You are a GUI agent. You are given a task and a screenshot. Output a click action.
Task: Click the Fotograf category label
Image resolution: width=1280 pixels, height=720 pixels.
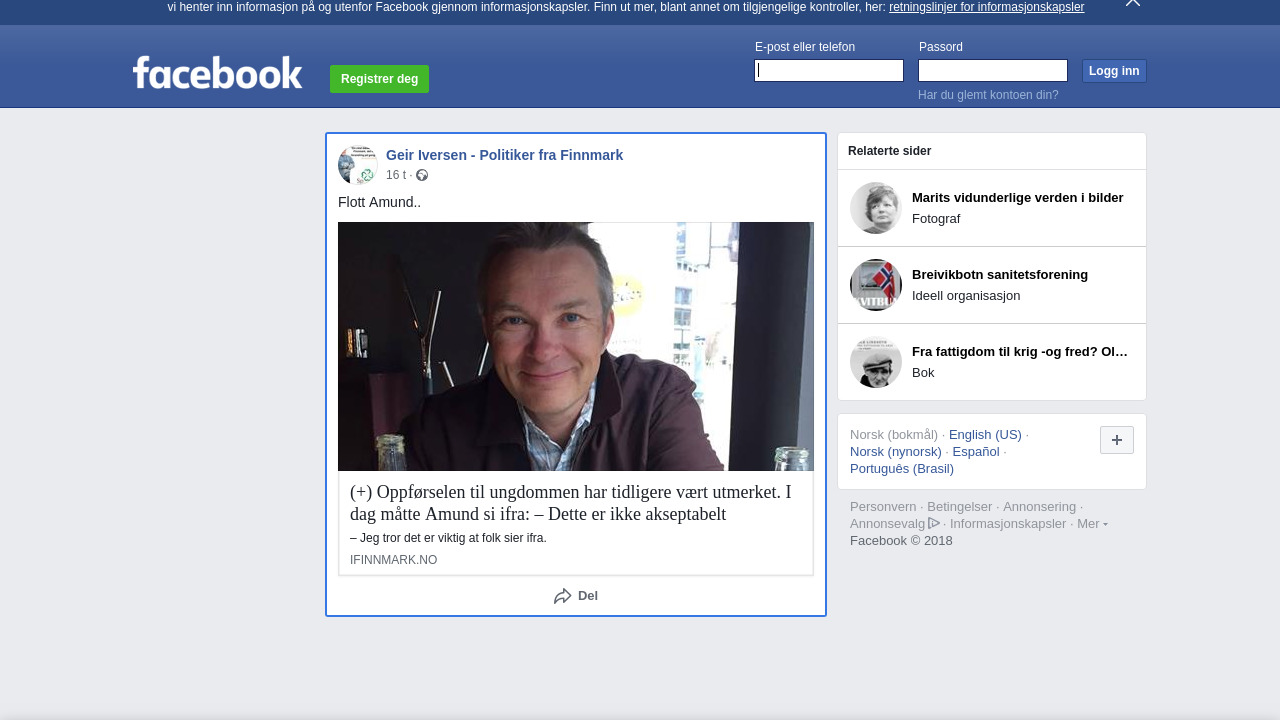click(936, 219)
